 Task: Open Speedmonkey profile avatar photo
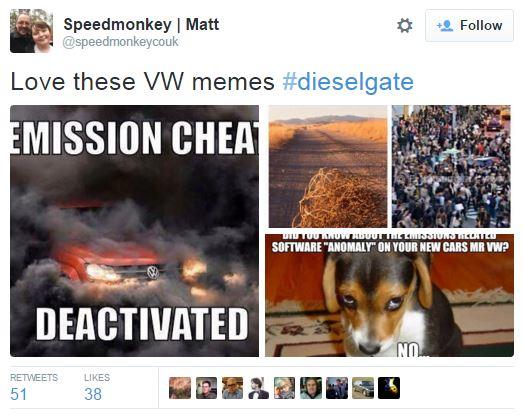31,31
